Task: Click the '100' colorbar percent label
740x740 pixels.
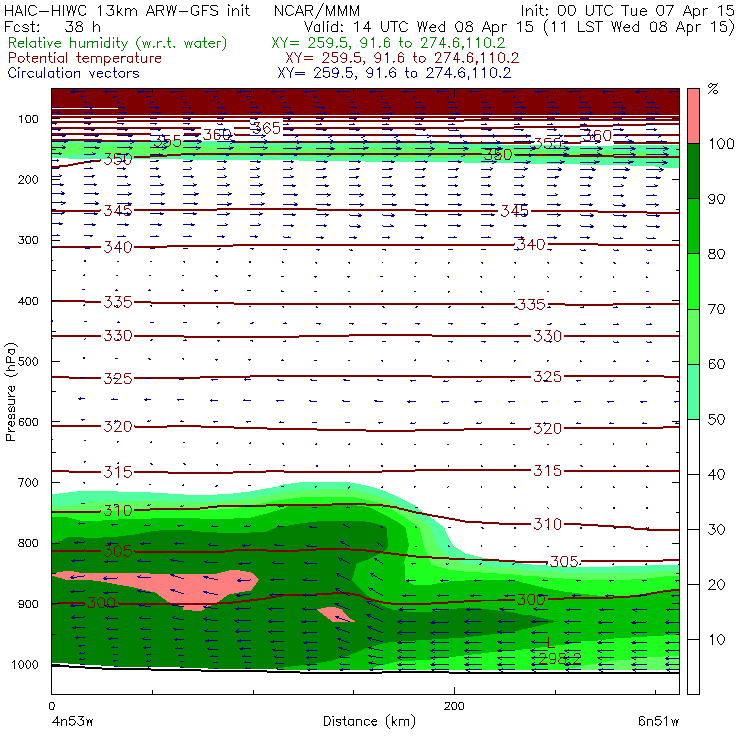Action: [x=721, y=143]
